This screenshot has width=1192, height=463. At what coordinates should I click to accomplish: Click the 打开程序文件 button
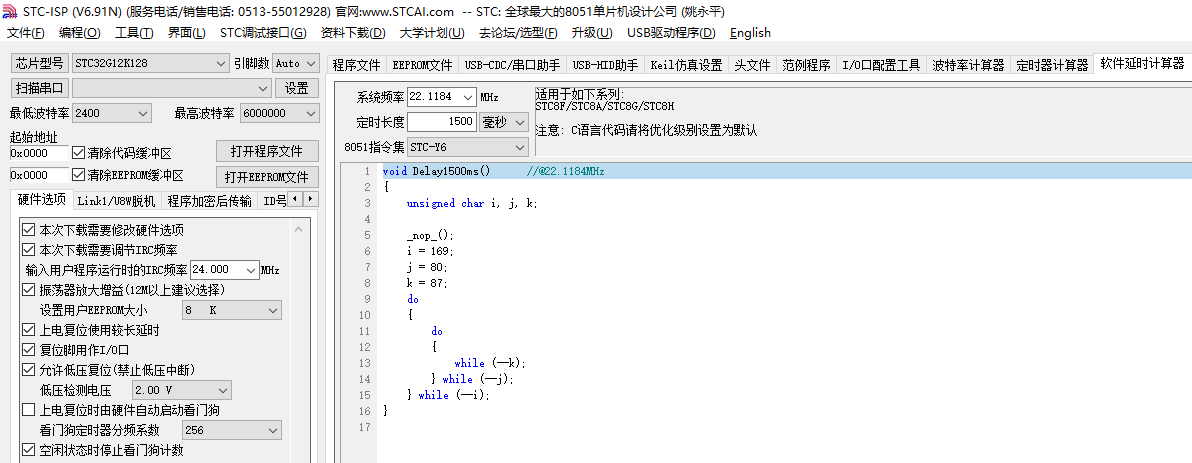267,151
